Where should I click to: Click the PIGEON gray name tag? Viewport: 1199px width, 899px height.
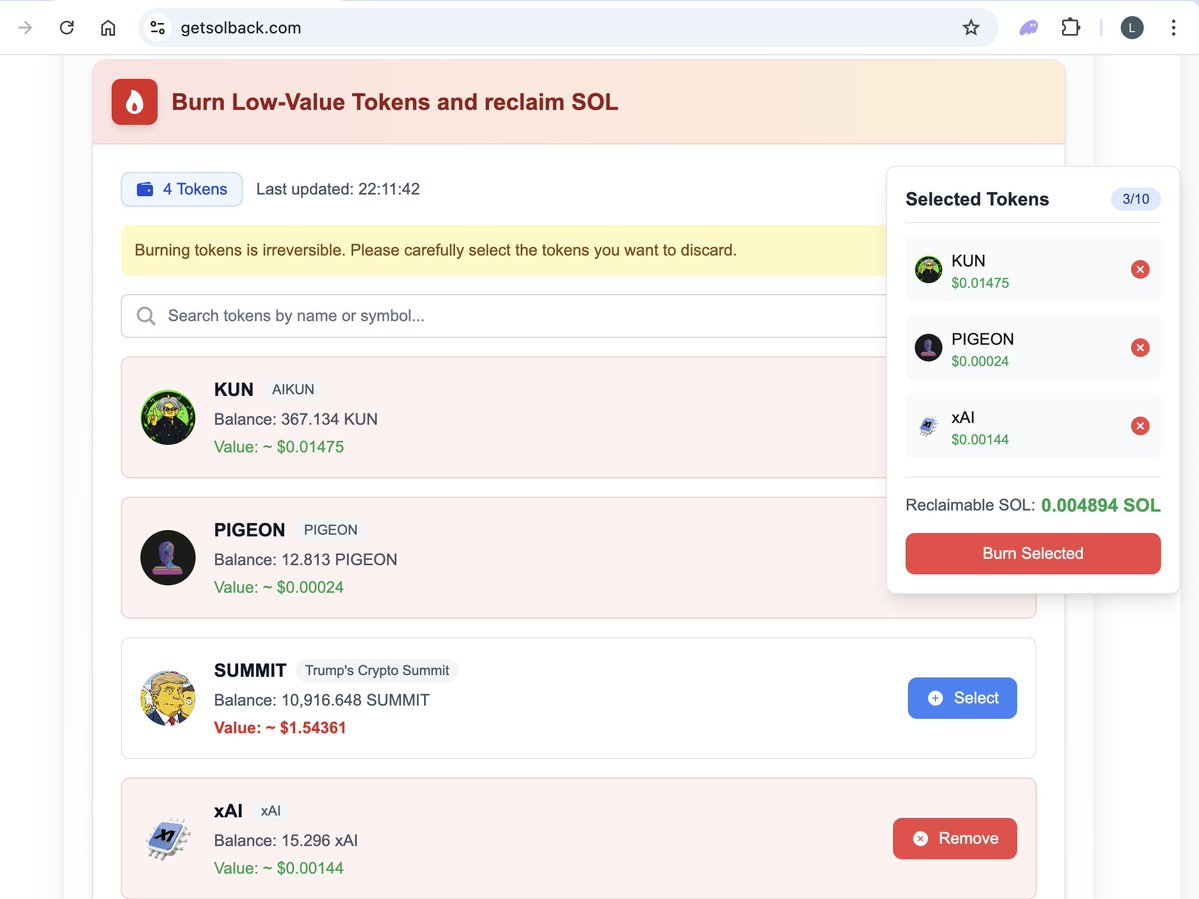click(x=330, y=530)
